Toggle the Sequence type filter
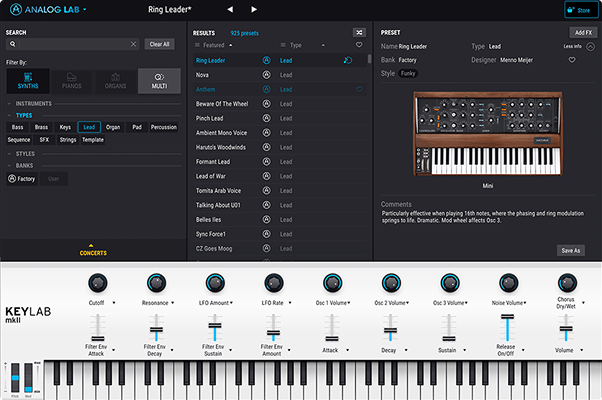 pos(19,140)
